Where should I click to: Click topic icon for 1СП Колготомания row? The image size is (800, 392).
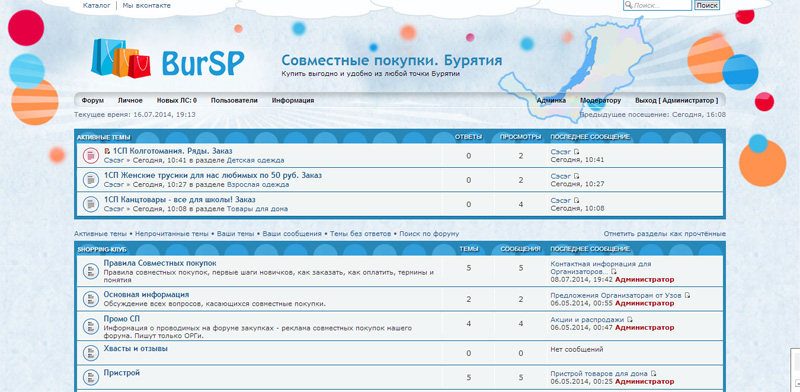pos(91,156)
